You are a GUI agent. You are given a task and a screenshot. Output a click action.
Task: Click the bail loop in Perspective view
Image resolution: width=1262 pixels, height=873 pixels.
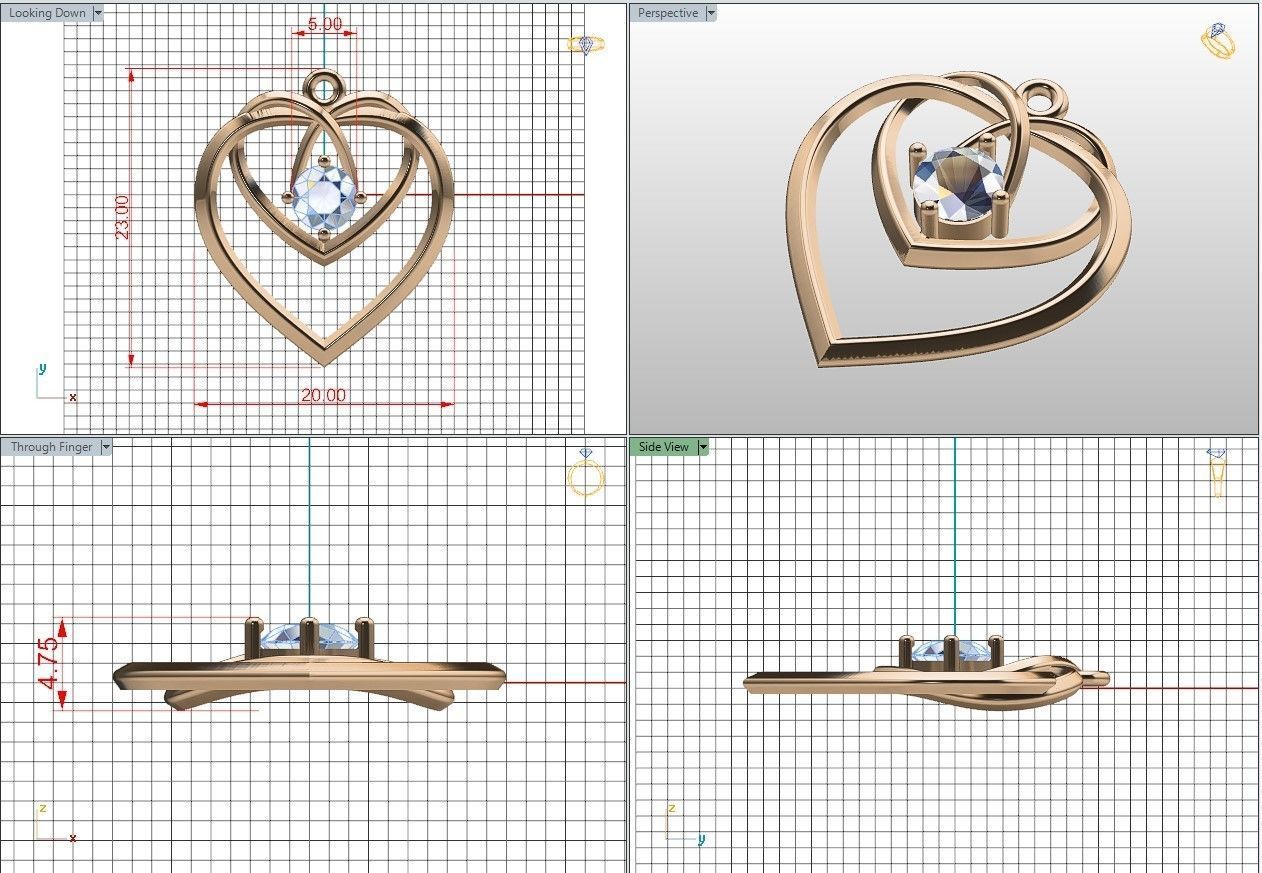(1043, 100)
